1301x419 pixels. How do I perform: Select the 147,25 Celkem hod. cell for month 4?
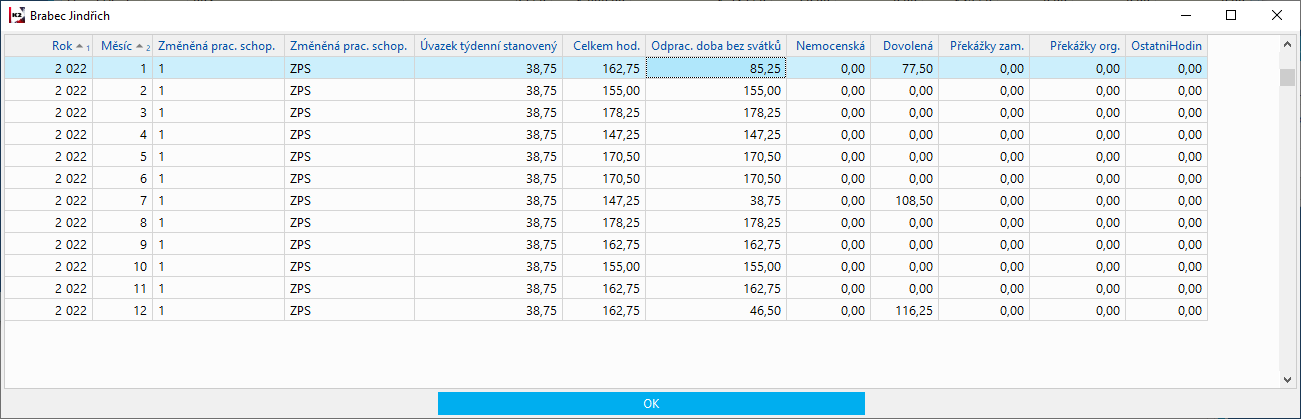pyautogui.click(x=604, y=134)
